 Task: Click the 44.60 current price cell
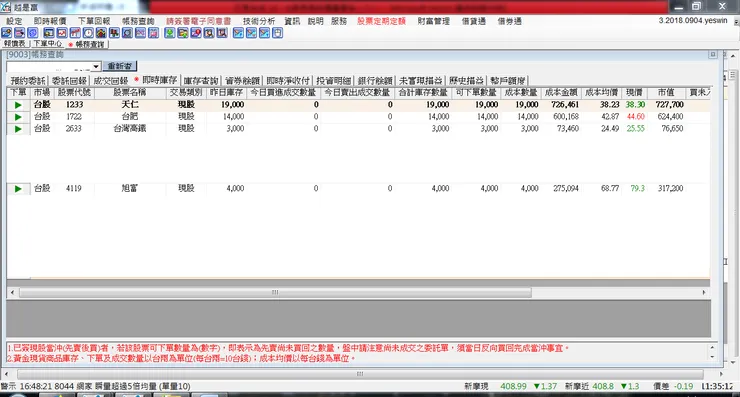point(635,117)
